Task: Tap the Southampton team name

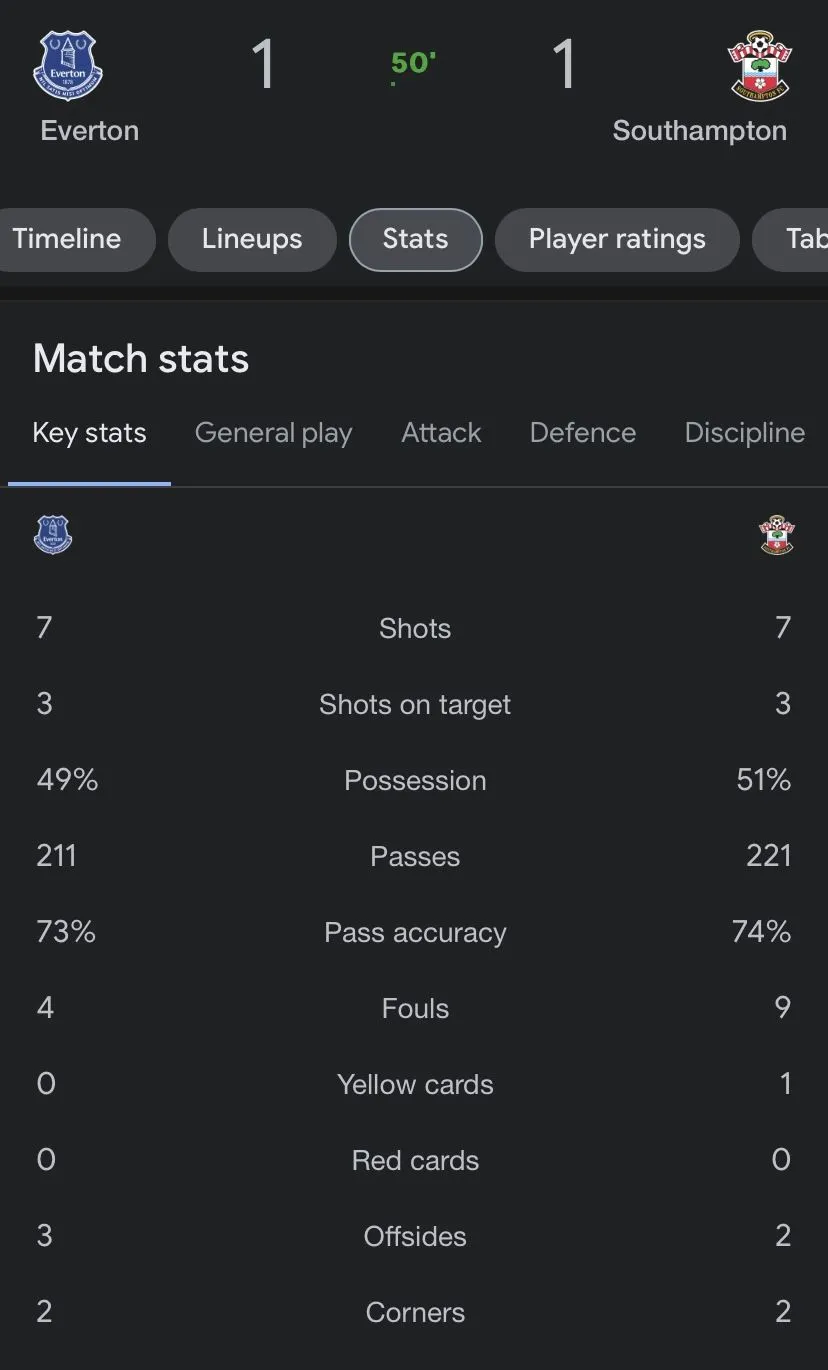Action: [699, 131]
